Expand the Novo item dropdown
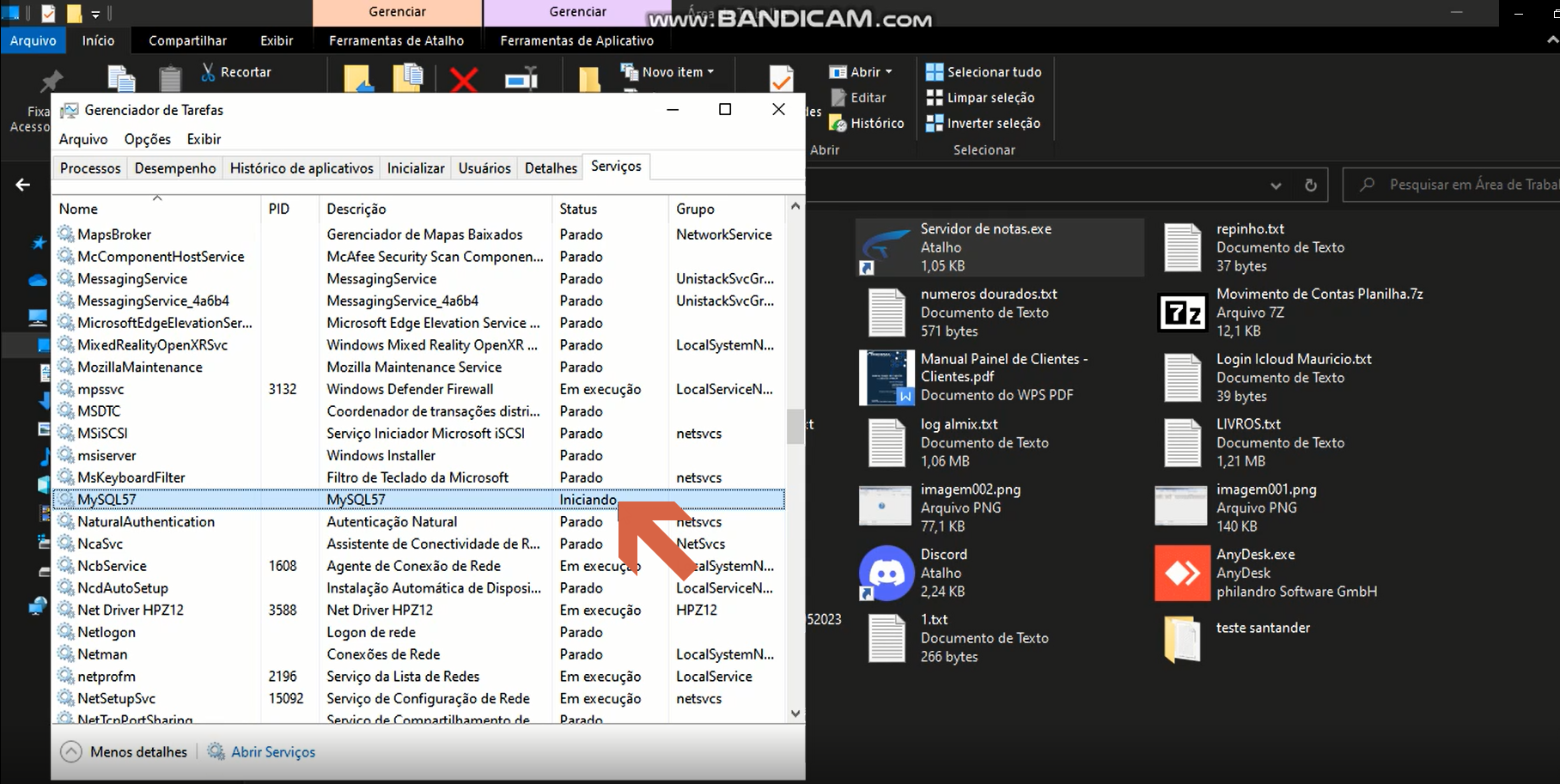Screen dimensions: 1560x784 pos(667,72)
